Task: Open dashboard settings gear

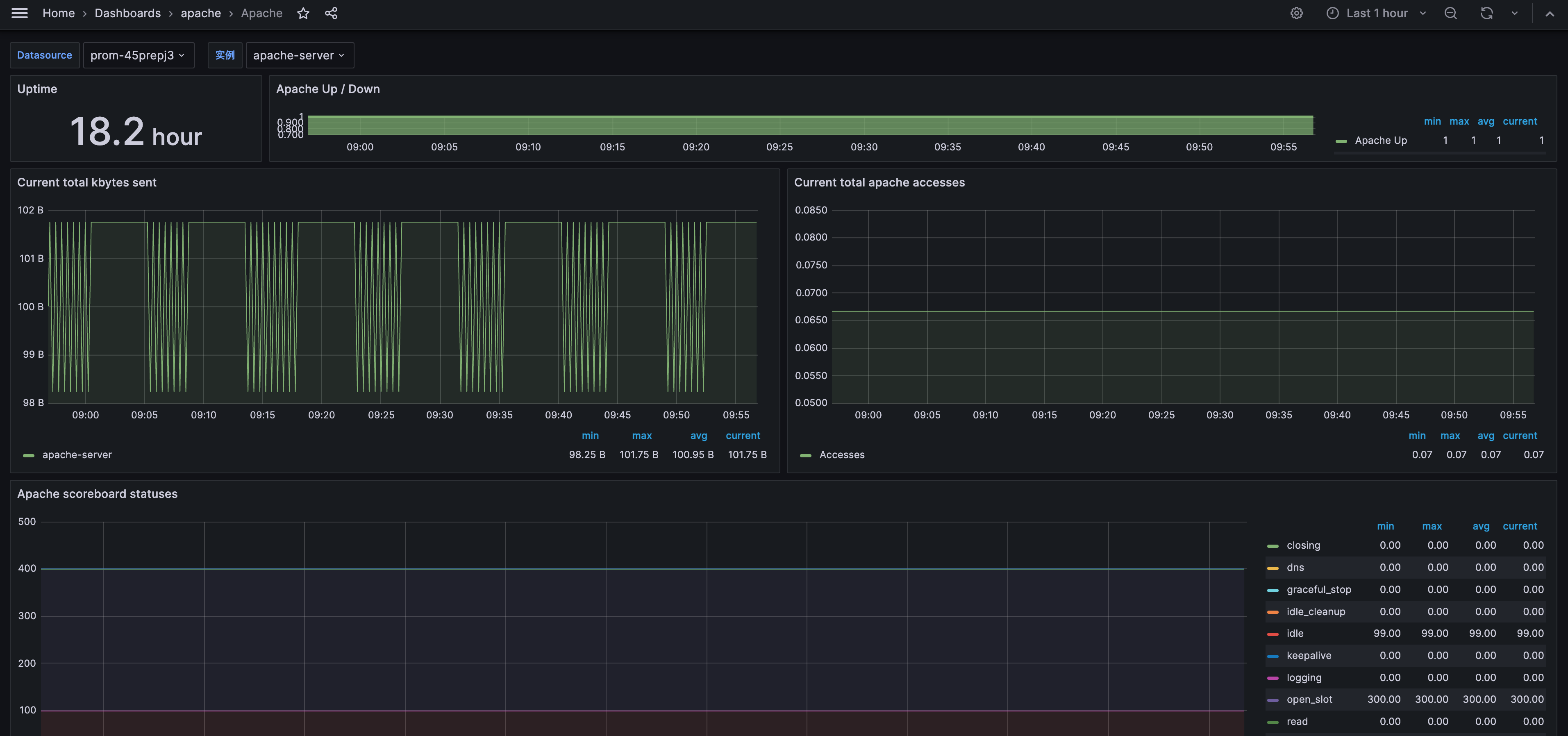Action: [x=1297, y=14]
